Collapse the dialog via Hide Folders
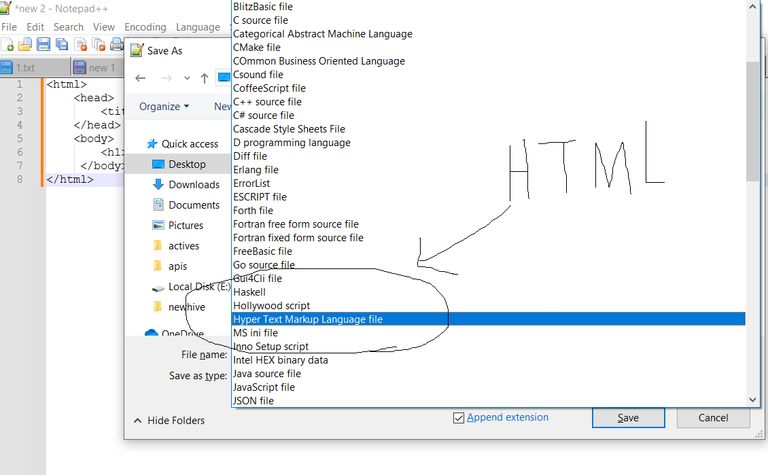This screenshot has width=768, height=475. point(169,420)
